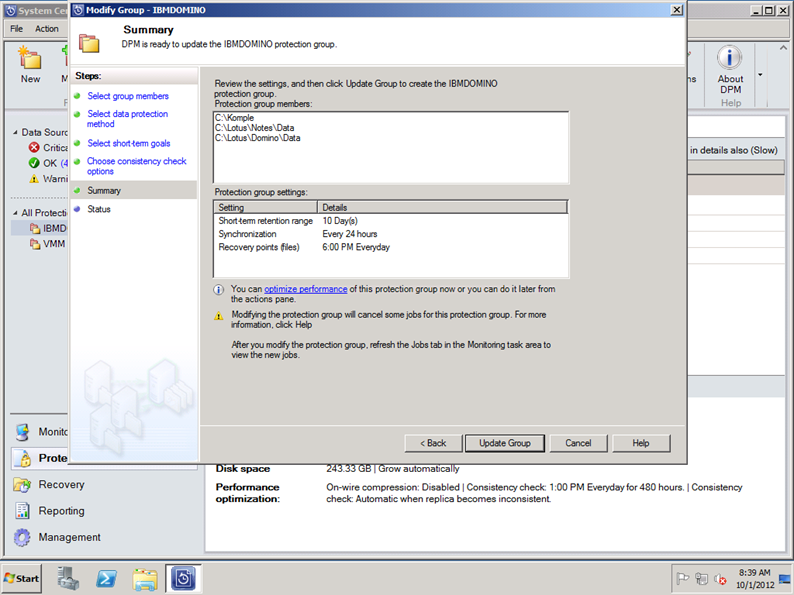This screenshot has width=794, height=595.
Task: Select C:\Komple in protection group members
Action: pos(234,117)
